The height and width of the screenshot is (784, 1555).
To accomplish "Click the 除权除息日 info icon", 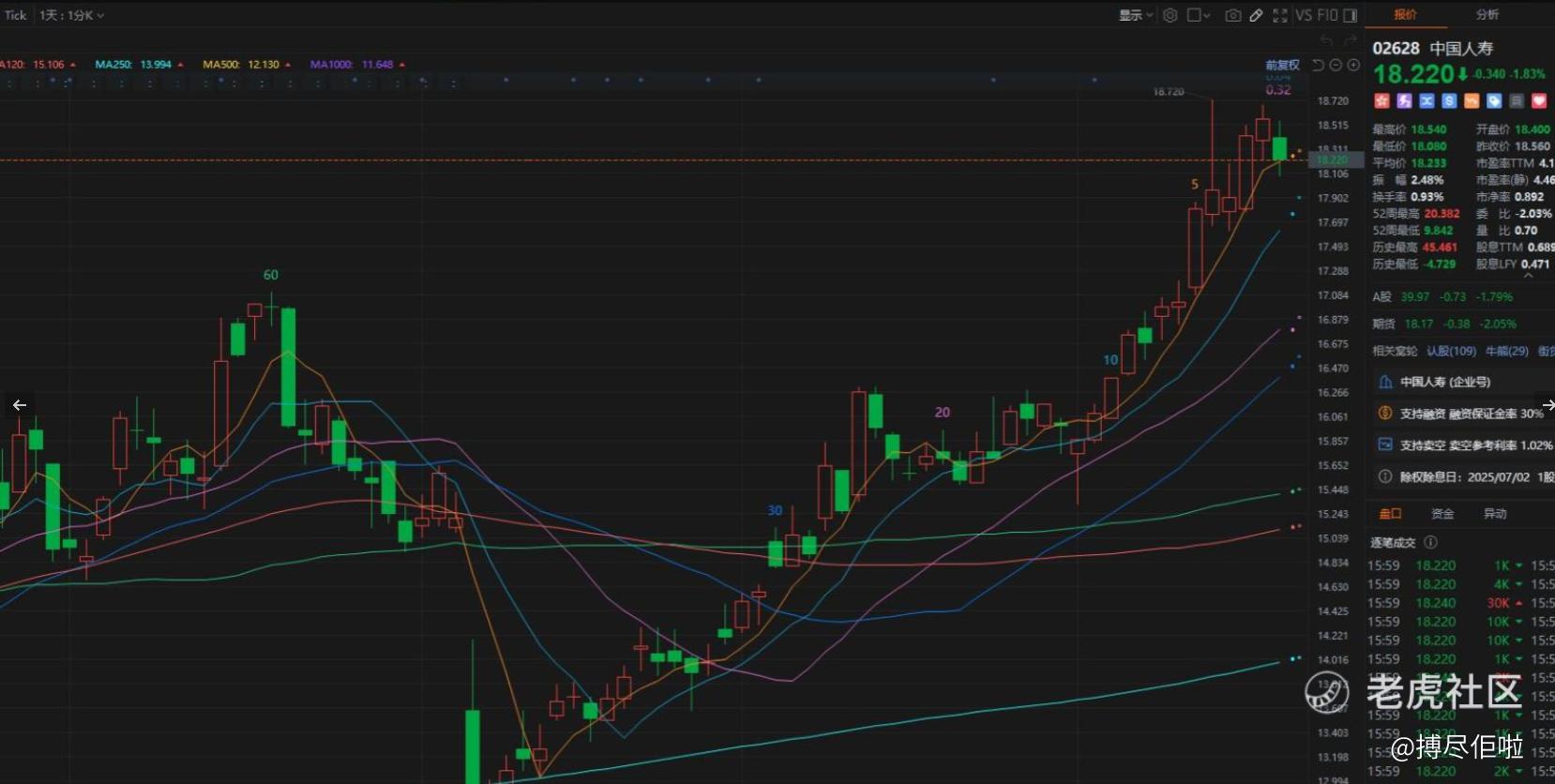I will point(1384,476).
